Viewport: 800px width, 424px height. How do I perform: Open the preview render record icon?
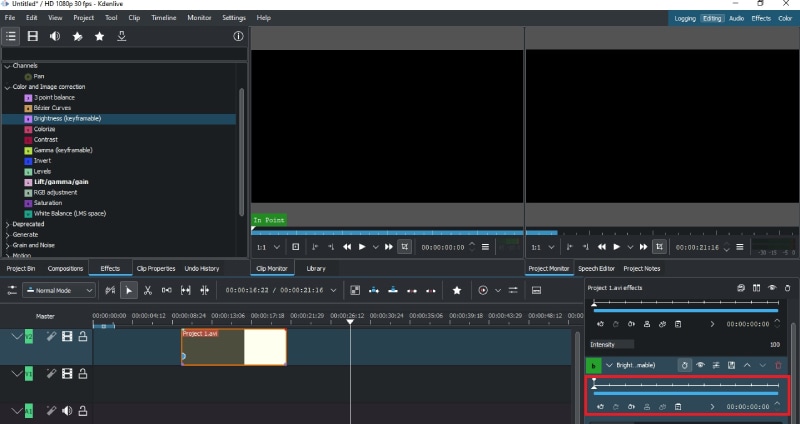click(x=483, y=290)
